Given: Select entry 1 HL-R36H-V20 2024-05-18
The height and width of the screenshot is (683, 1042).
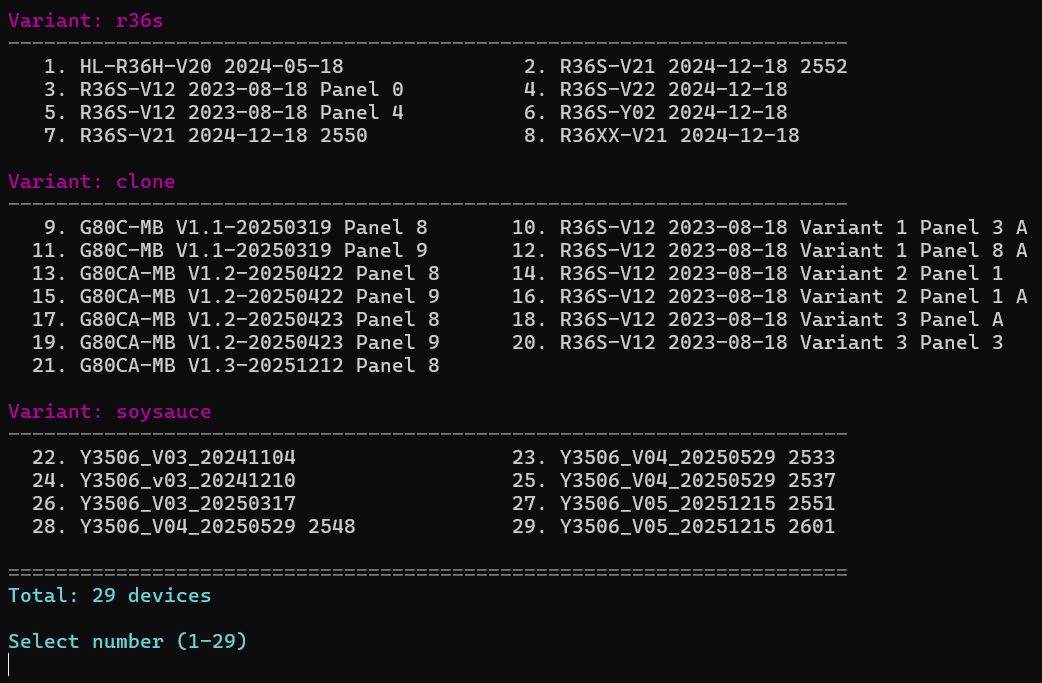Looking at the screenshot, I should click(x=193, y=66).
